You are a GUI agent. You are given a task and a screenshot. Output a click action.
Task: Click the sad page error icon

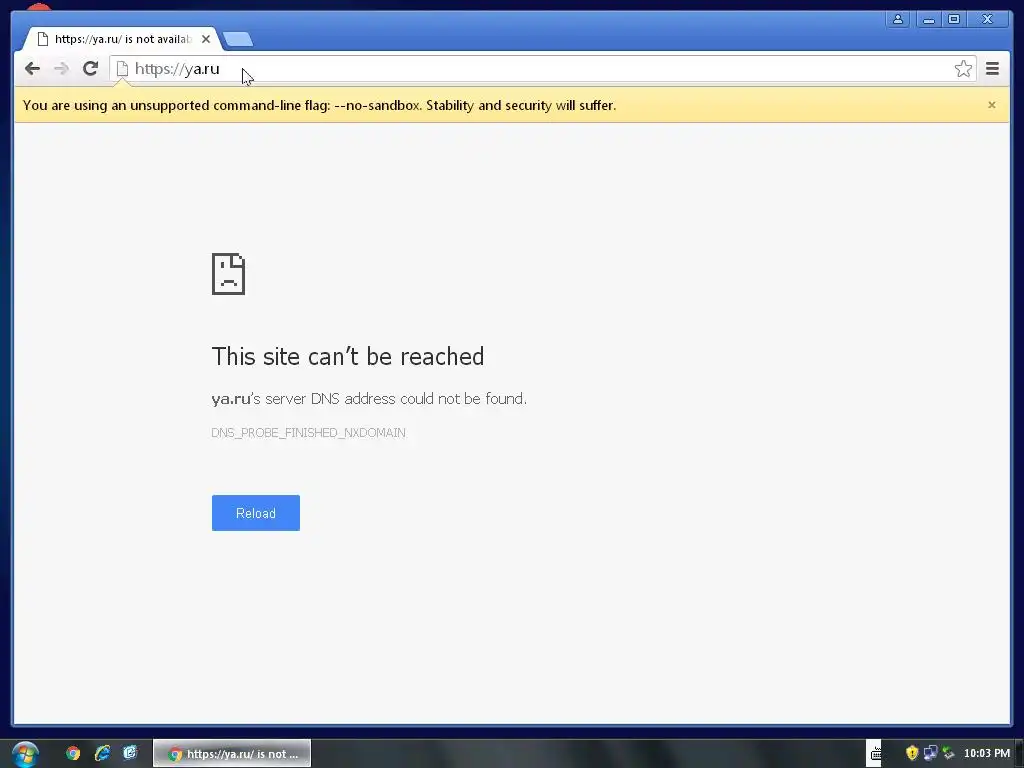(229, 274)
